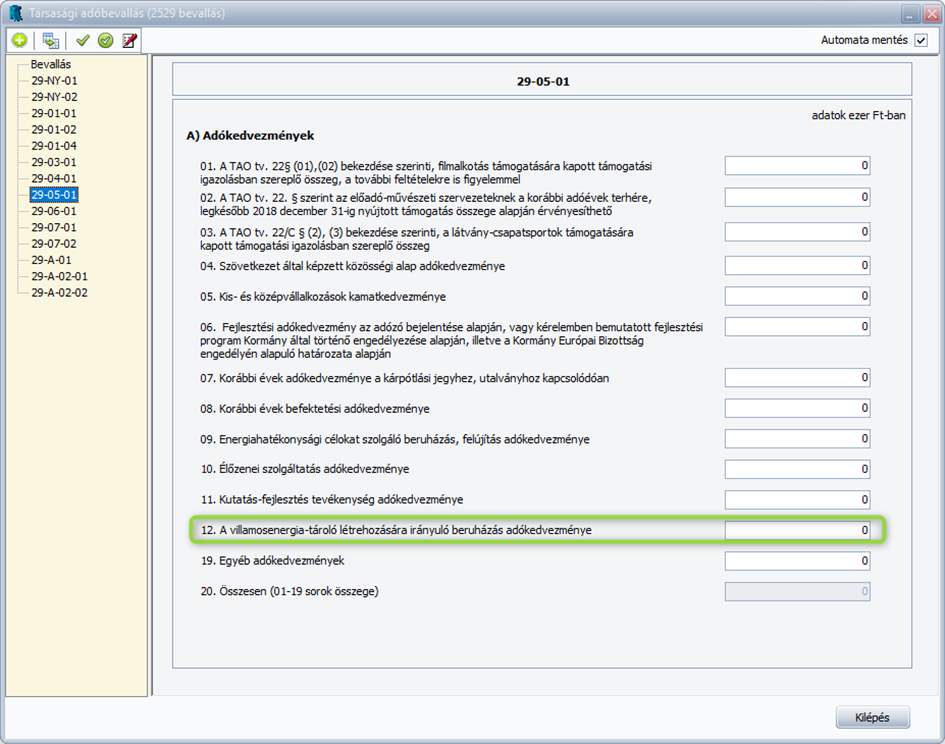This screenshot has height=744, width=945.
Task: Click label '05. Kis- és középvállalkozások kamatkedvezménye'
Action: [323, 297]
